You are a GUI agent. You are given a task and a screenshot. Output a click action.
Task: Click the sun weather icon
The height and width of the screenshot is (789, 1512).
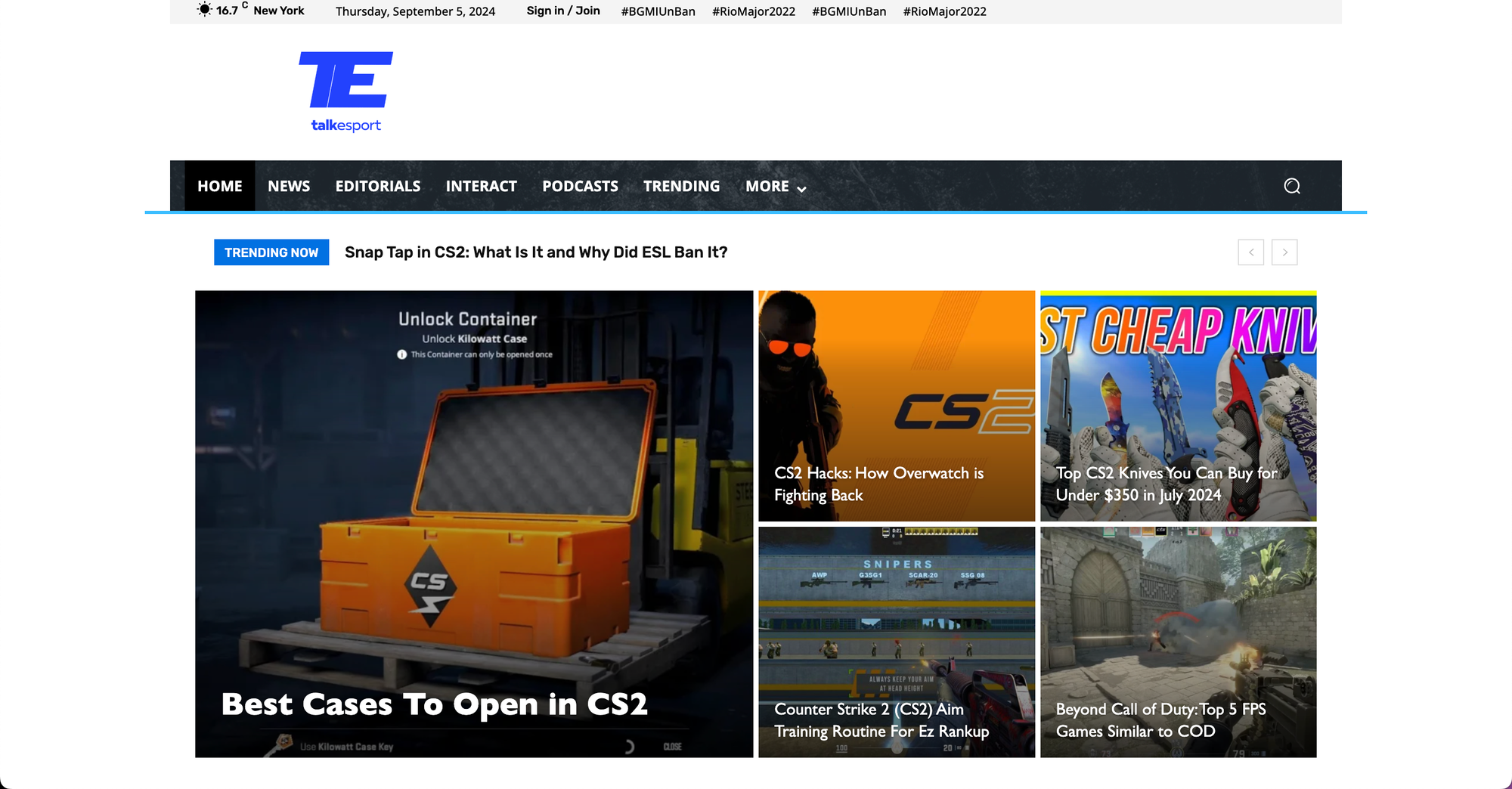204,10
